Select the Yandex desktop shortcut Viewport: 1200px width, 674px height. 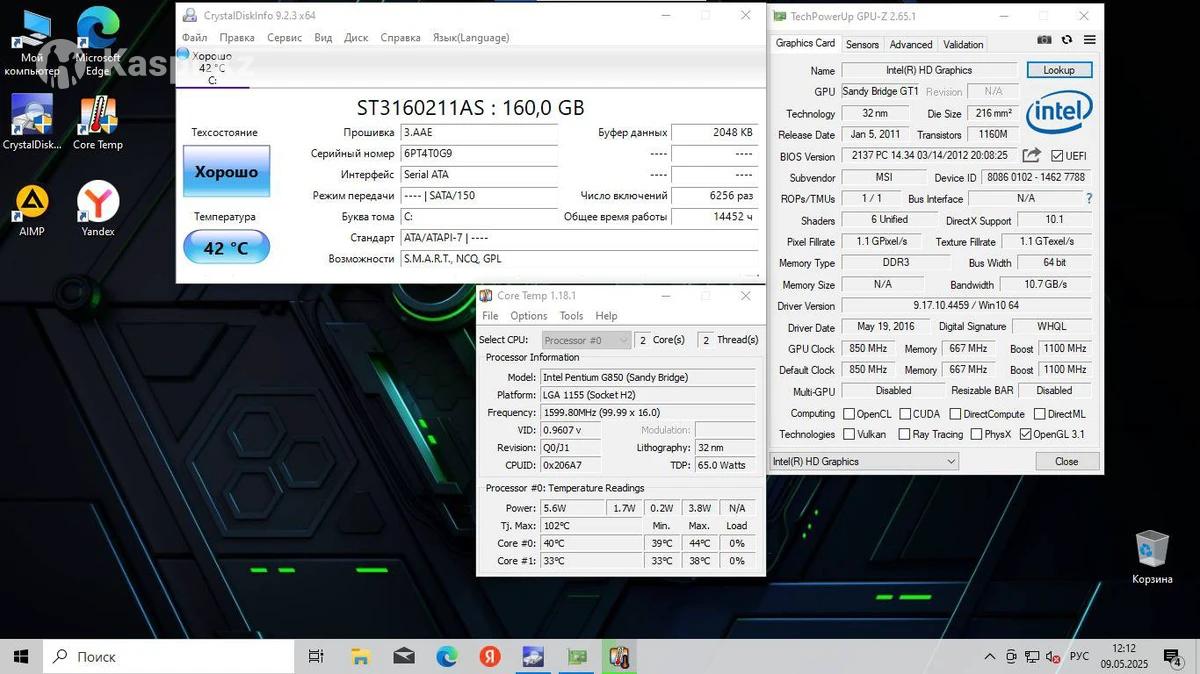coord(98,210)
